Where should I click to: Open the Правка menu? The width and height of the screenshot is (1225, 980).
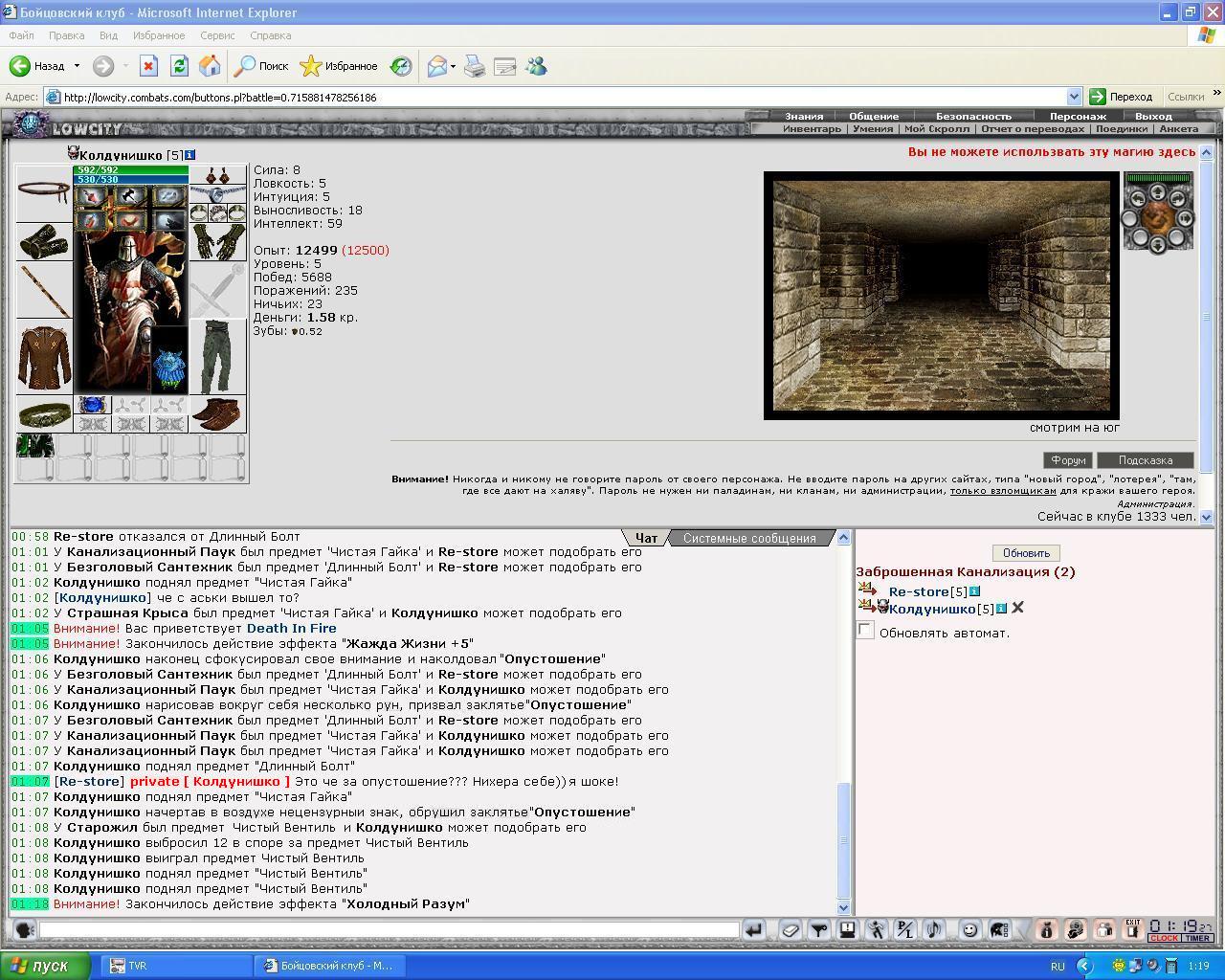point(66,35)
